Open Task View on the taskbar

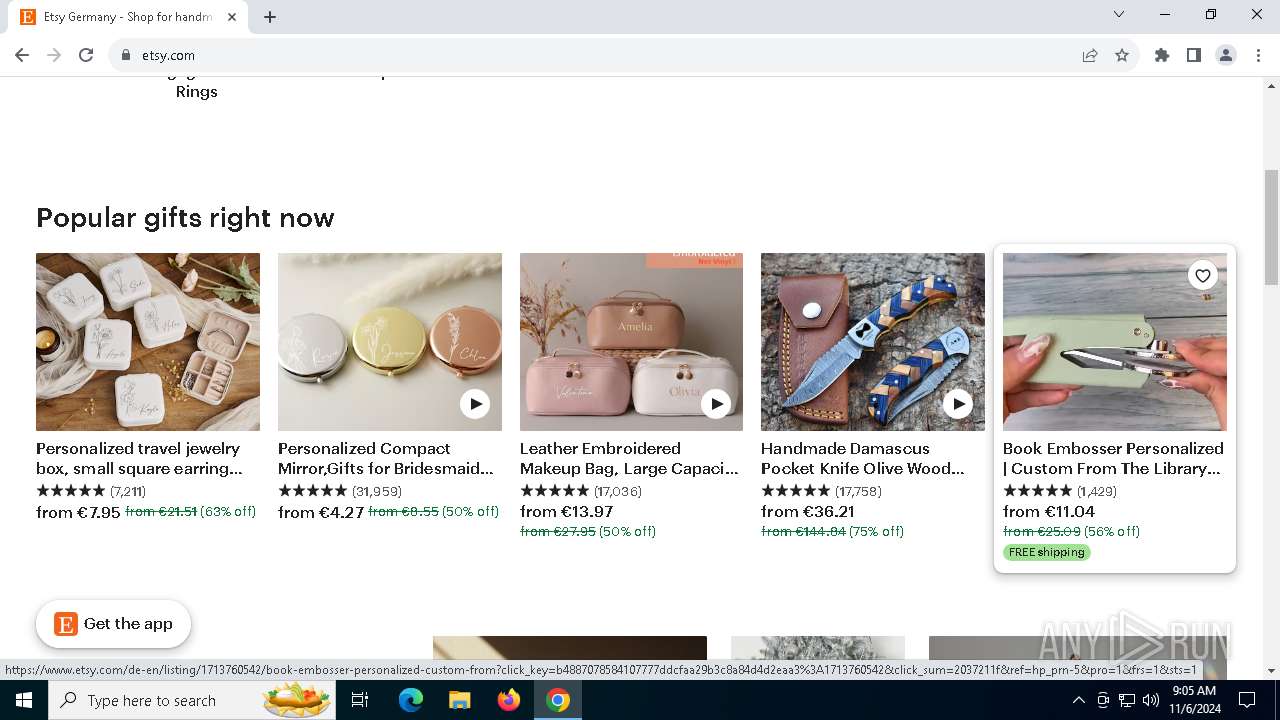(360, 700)
